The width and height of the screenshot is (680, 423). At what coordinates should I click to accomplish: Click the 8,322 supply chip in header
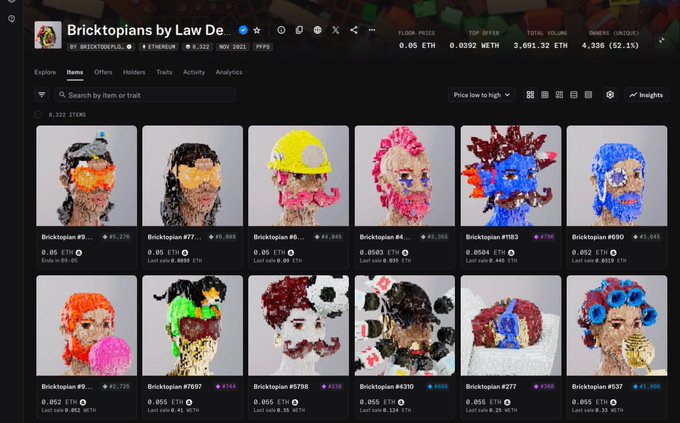click(x=198, y=46)
